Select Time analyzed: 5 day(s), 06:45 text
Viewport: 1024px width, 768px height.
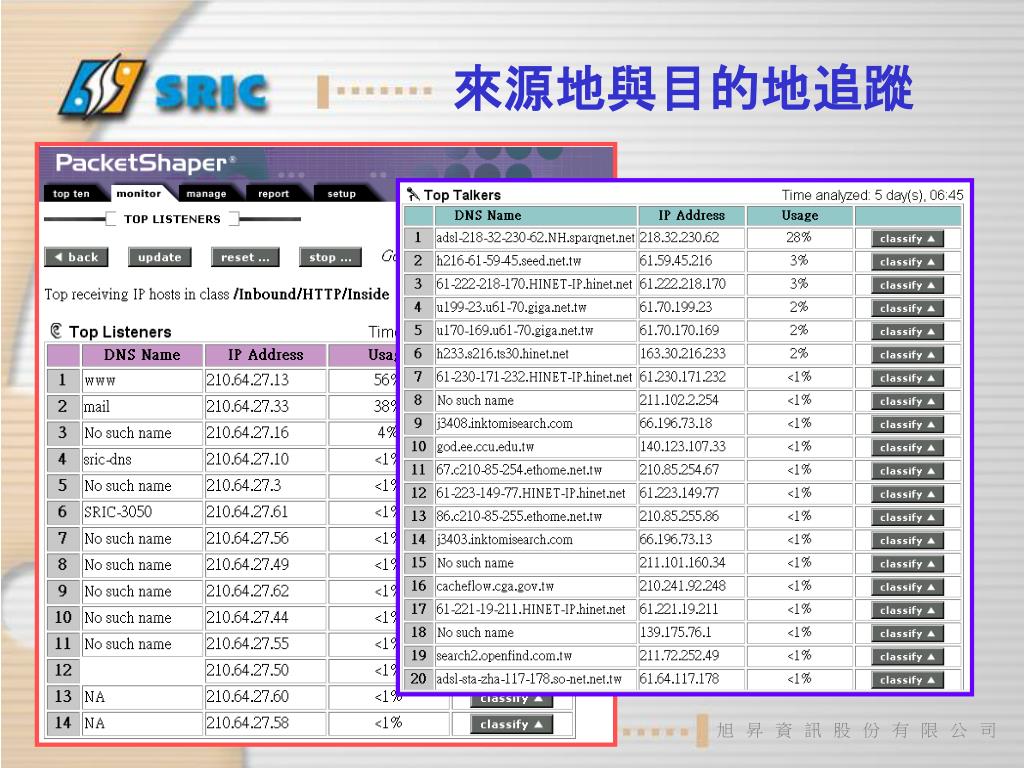pyautogui.click(x=872, y=195)
